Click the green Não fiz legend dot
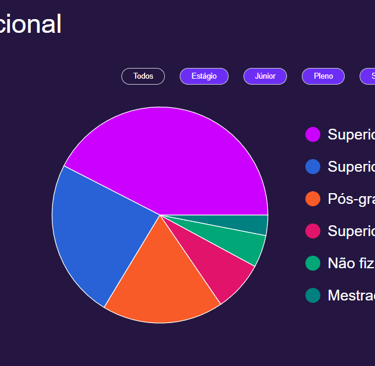This screenshot has height=366, width=375. tap(313, 263)
